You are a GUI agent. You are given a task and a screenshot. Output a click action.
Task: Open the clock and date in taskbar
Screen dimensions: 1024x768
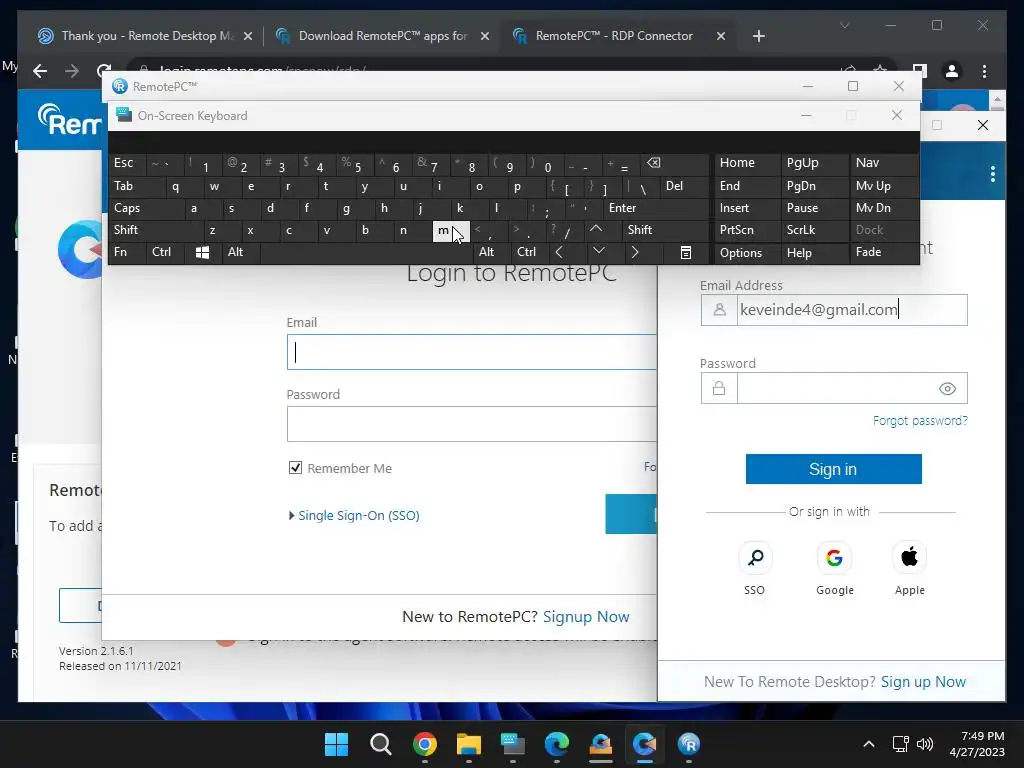tap(976, 744)
